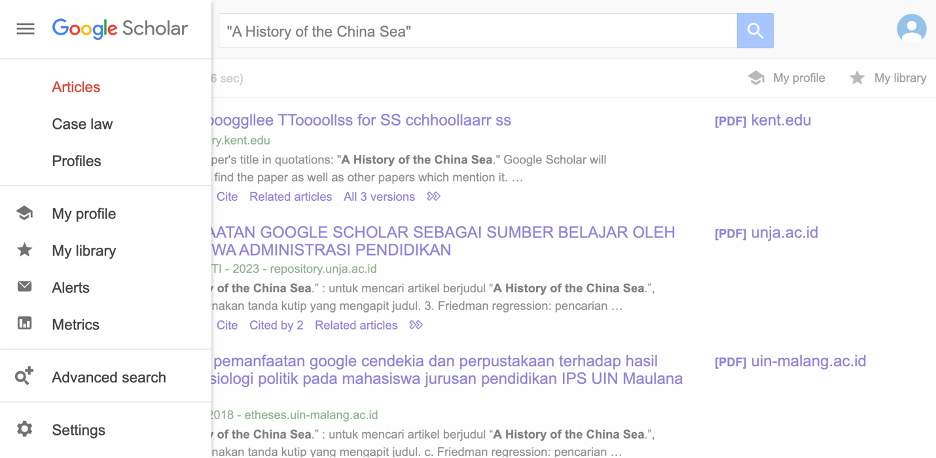This screenshot has height=458, width=936.
Task: Click the envelope Alerts icon
Action: pyautogui.click(x=24, y=287)
